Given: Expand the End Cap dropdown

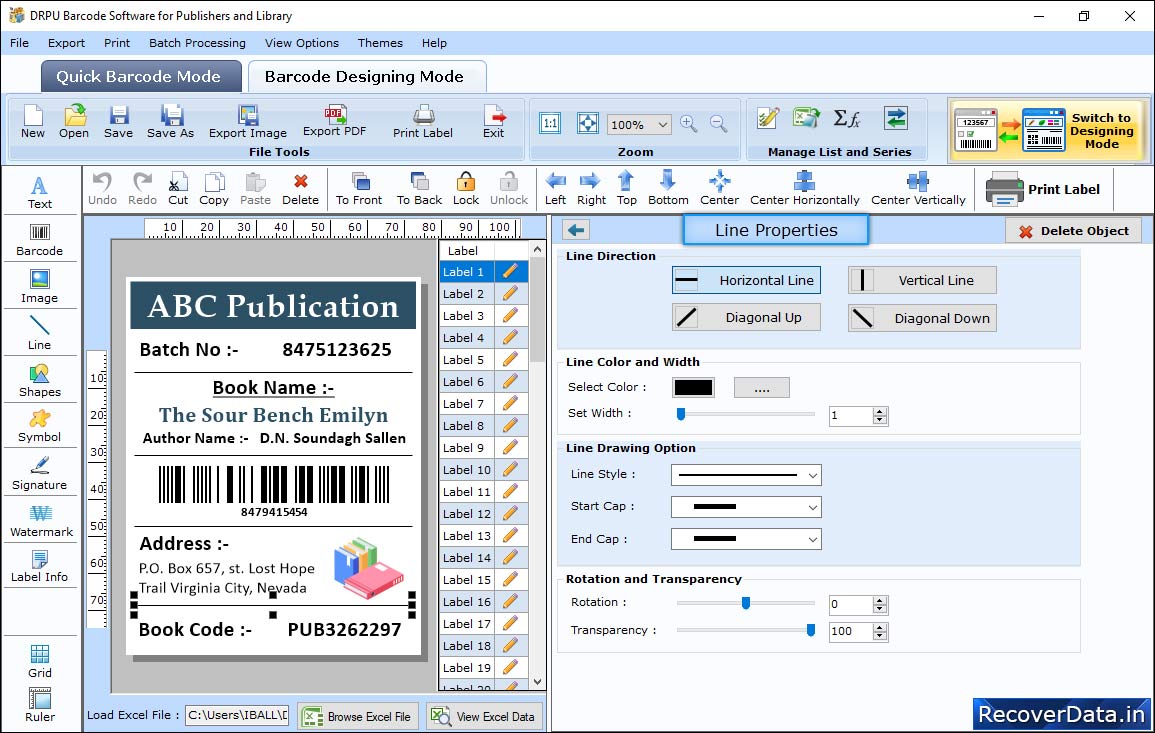Looking at the screenshot, I should (746, 539).
